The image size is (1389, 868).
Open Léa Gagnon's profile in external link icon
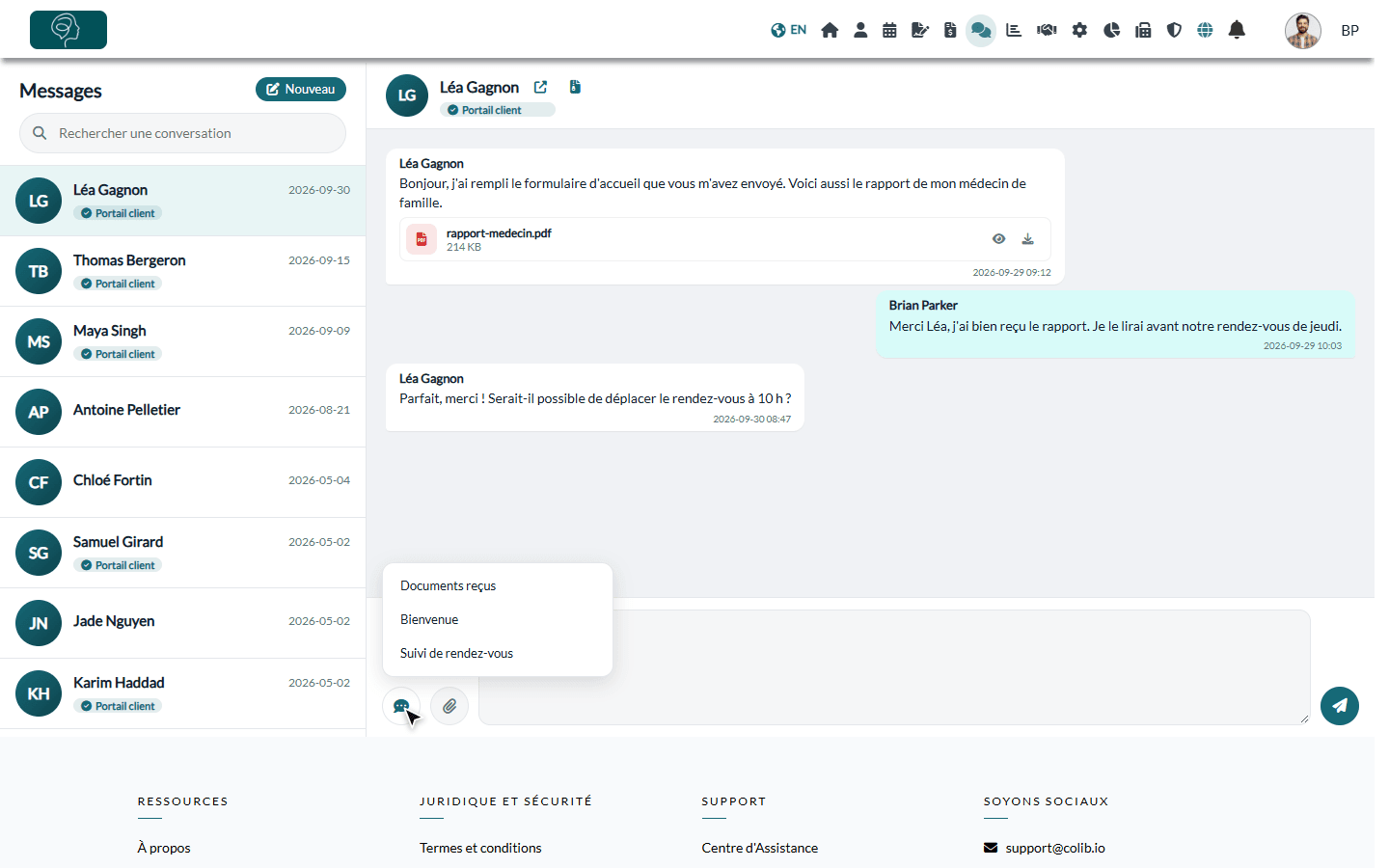pyautogui.click(x=540, y=87)
